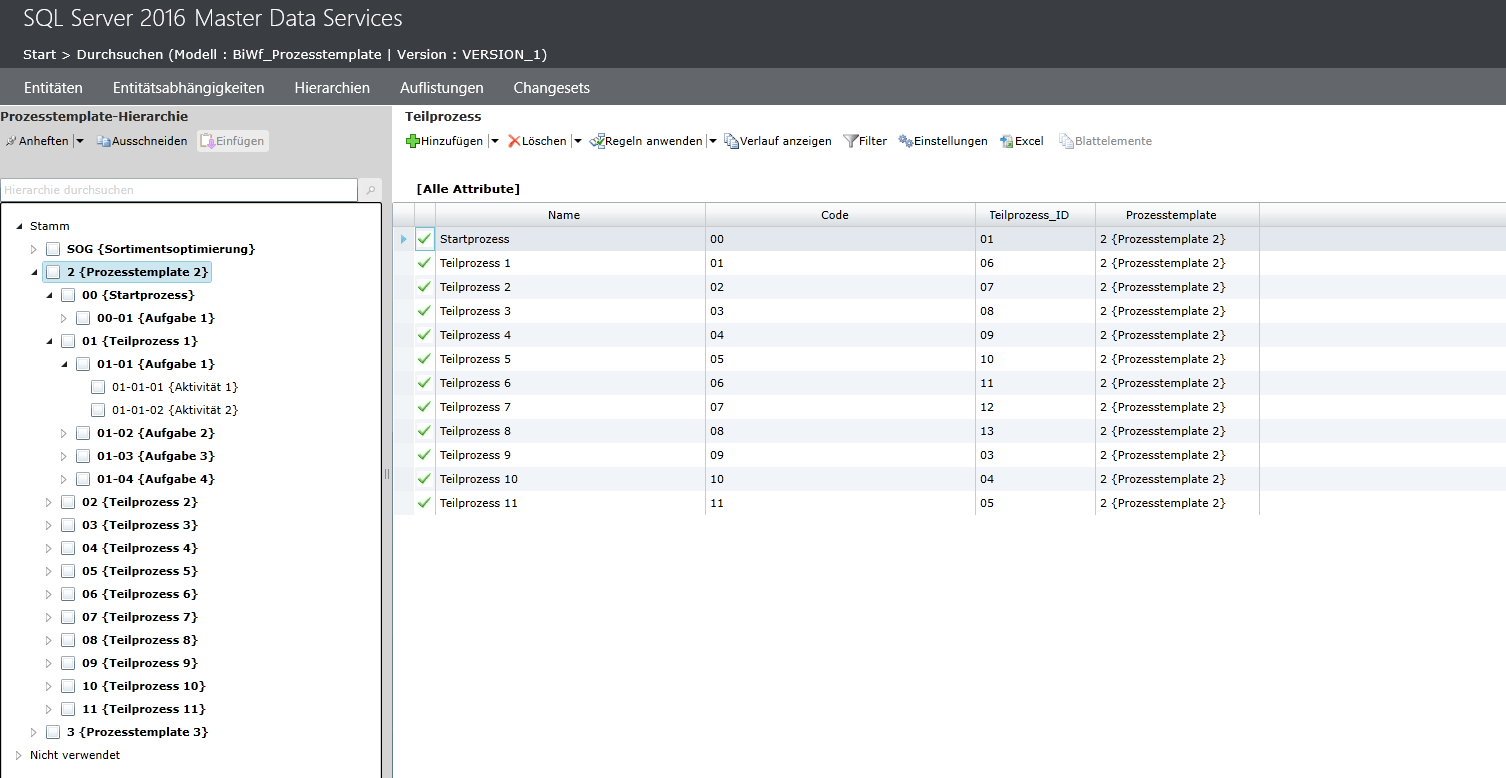
Task: Select 10 {Teilprozess 10} tree item
Action: (x=143, y=686)
